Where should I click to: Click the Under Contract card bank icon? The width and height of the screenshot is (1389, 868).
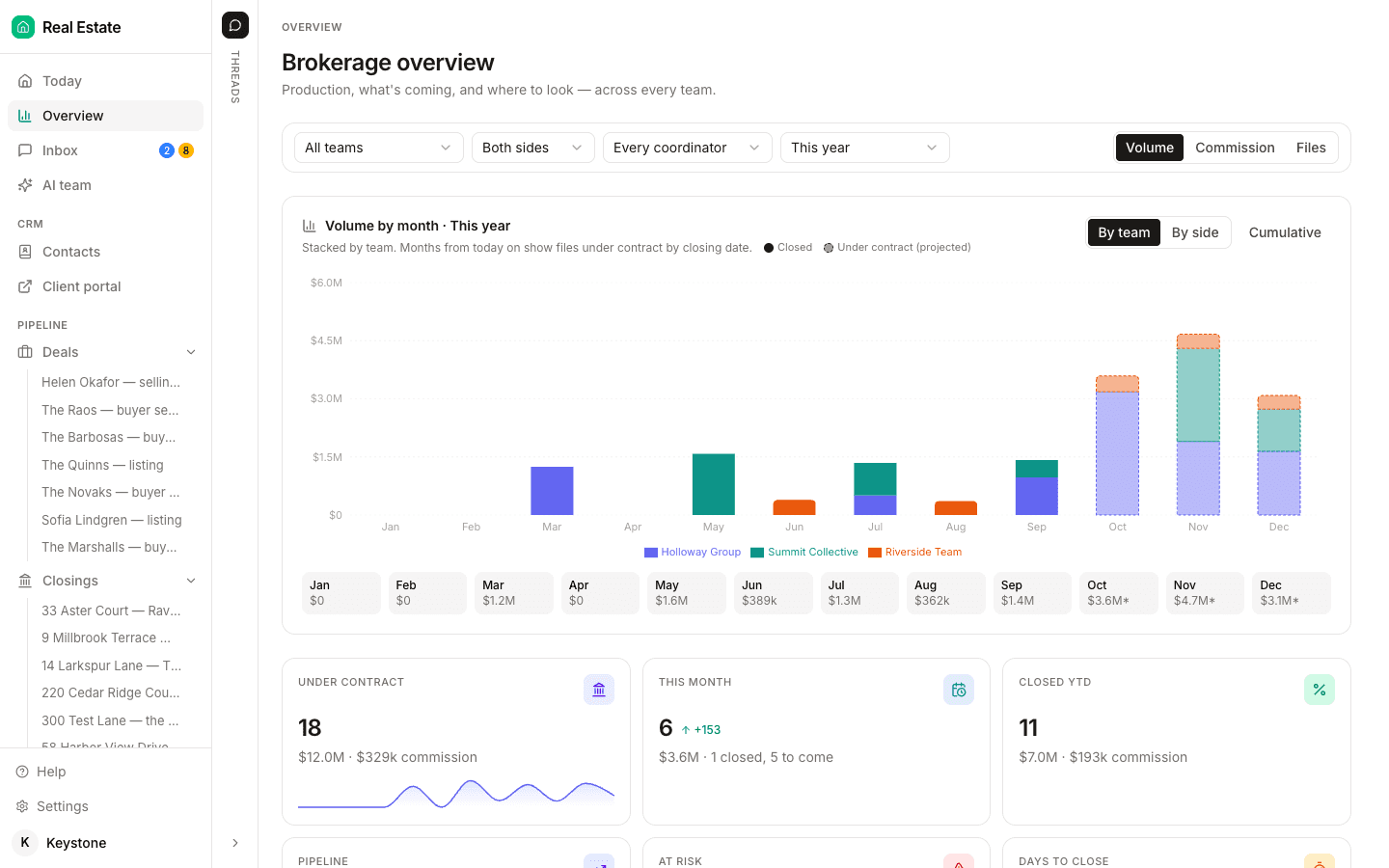point(599,690)
